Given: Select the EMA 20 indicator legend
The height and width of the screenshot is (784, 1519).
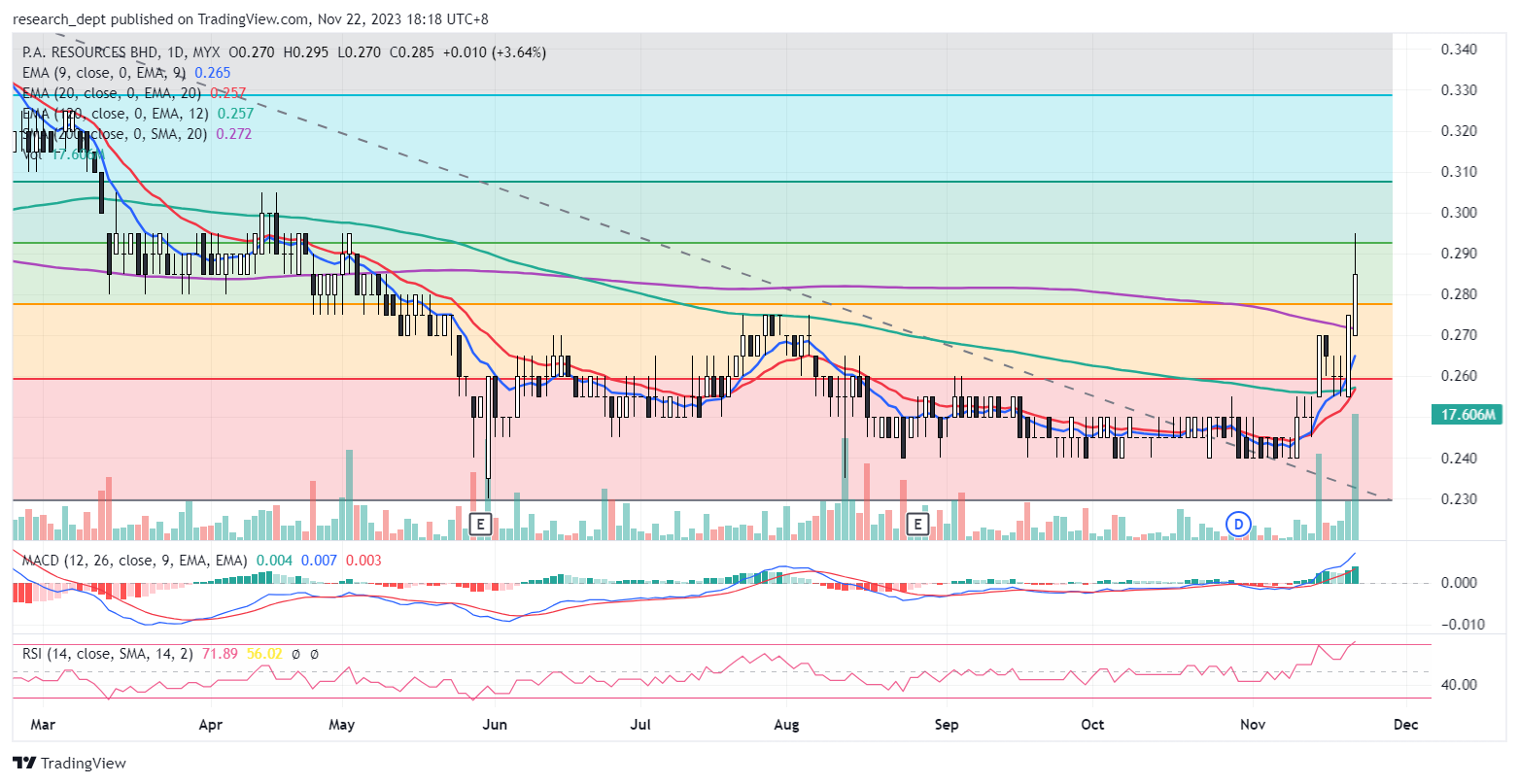Looking at the screenshot, I should (x=112, y=93).
